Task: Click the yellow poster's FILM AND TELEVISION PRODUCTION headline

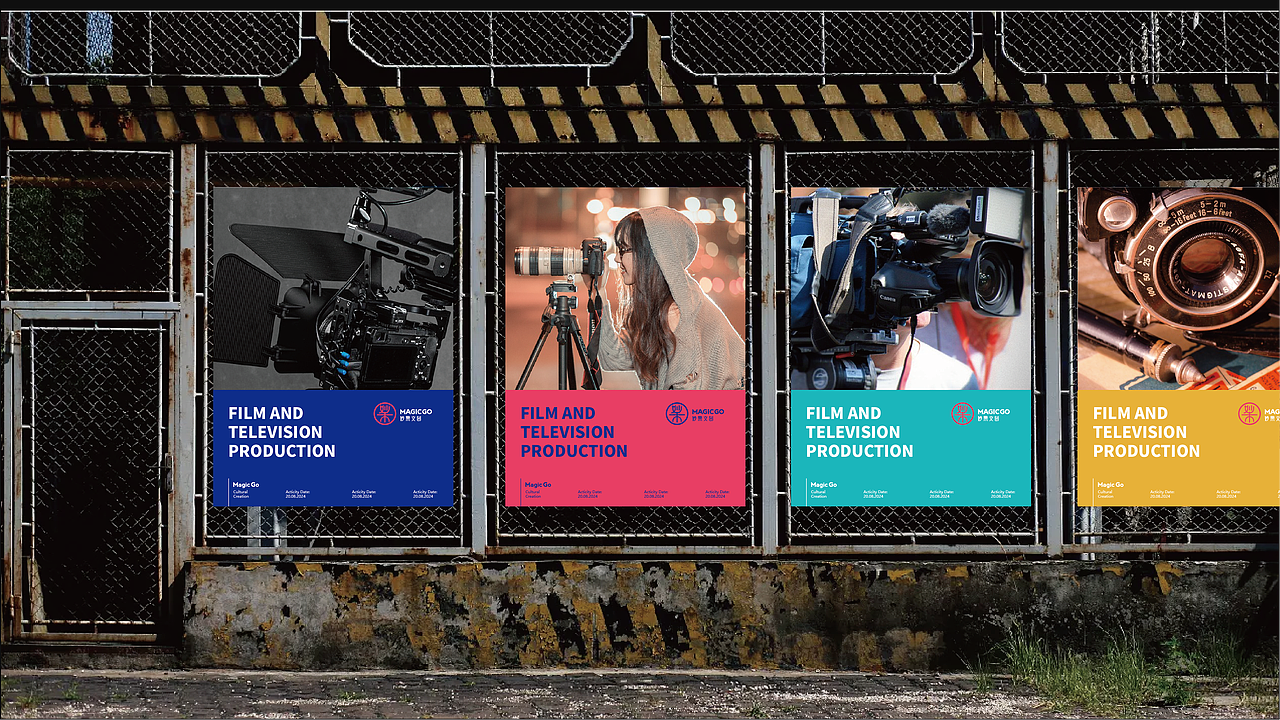Action: click(x=1146, y=432)
